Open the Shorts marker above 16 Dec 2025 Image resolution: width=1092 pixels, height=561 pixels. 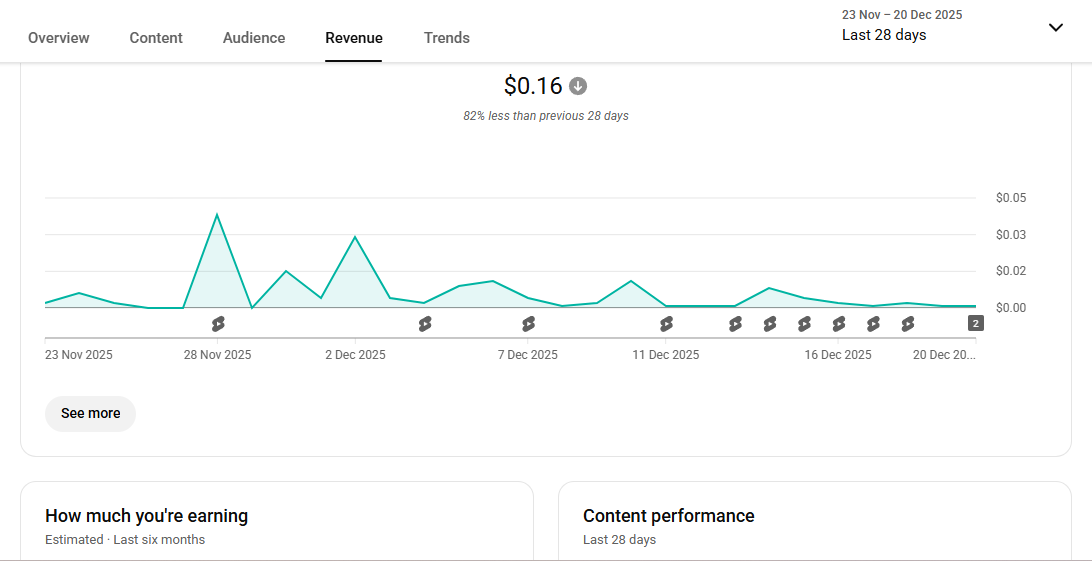click(839, 324)
